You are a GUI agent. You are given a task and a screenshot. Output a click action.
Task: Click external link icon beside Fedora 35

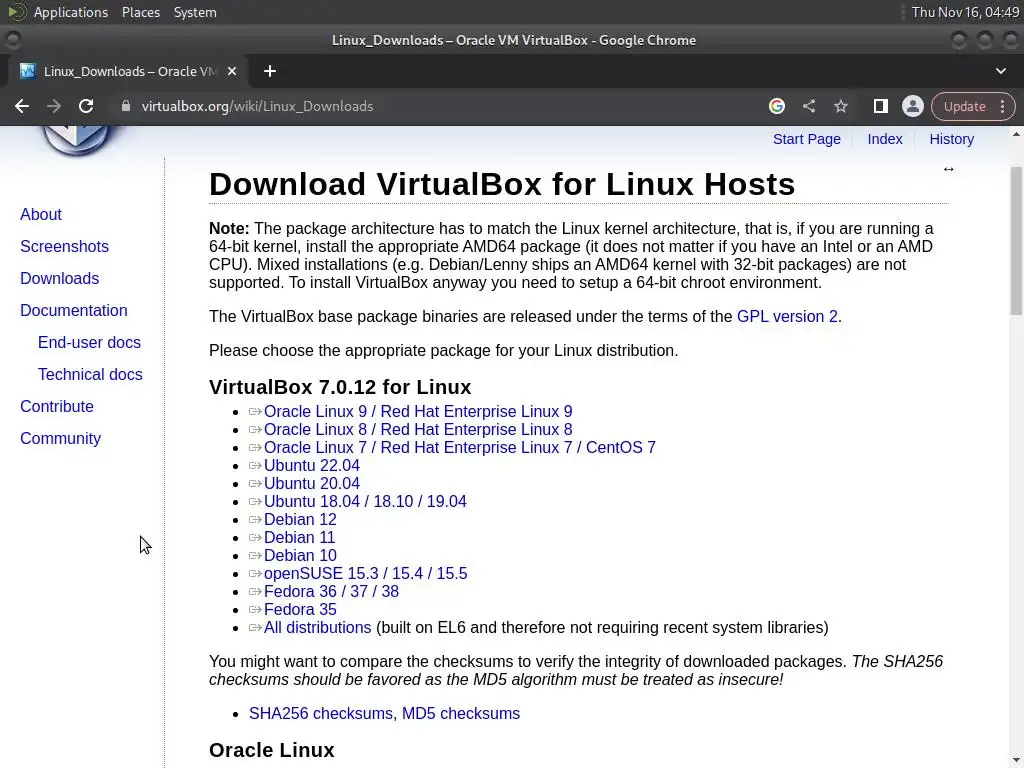click(255, 610)
